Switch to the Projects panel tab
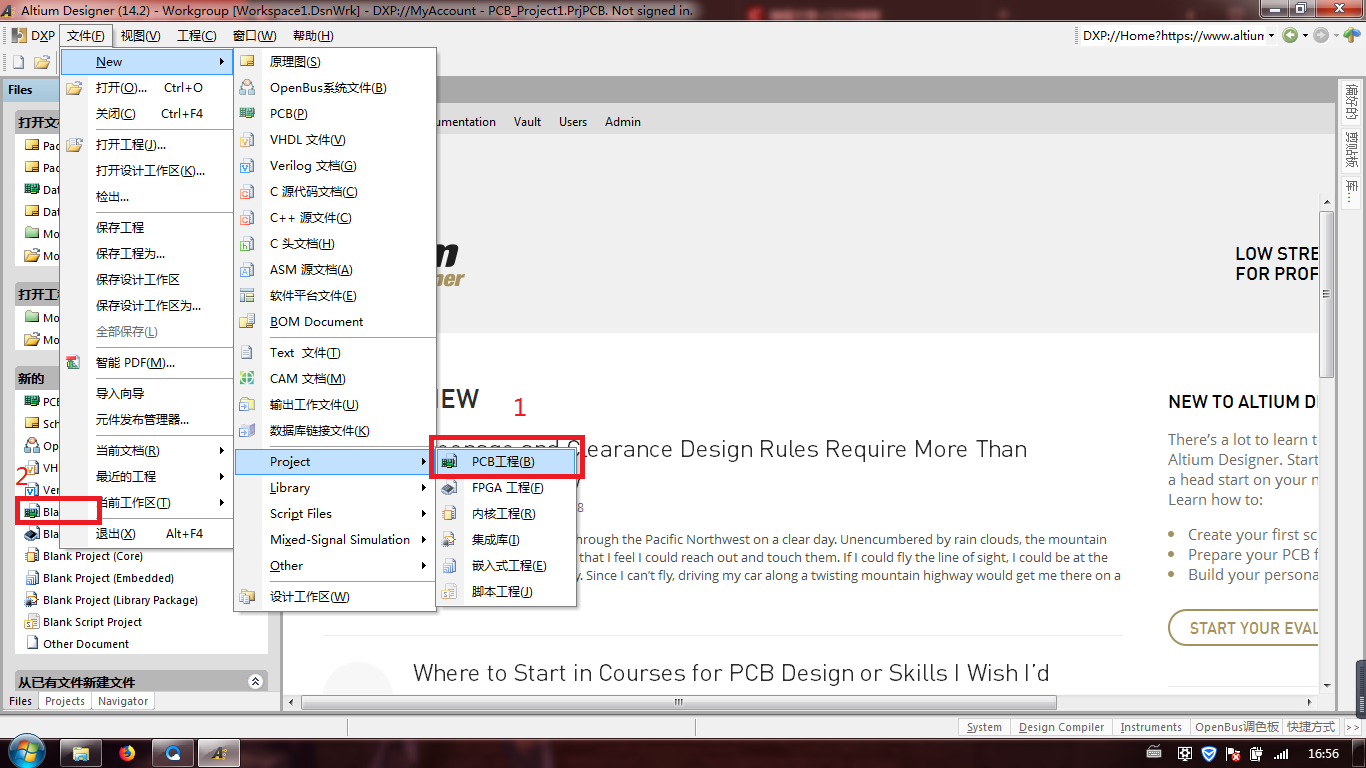Viewport: 1366px width, 768px height. [65, 701]
